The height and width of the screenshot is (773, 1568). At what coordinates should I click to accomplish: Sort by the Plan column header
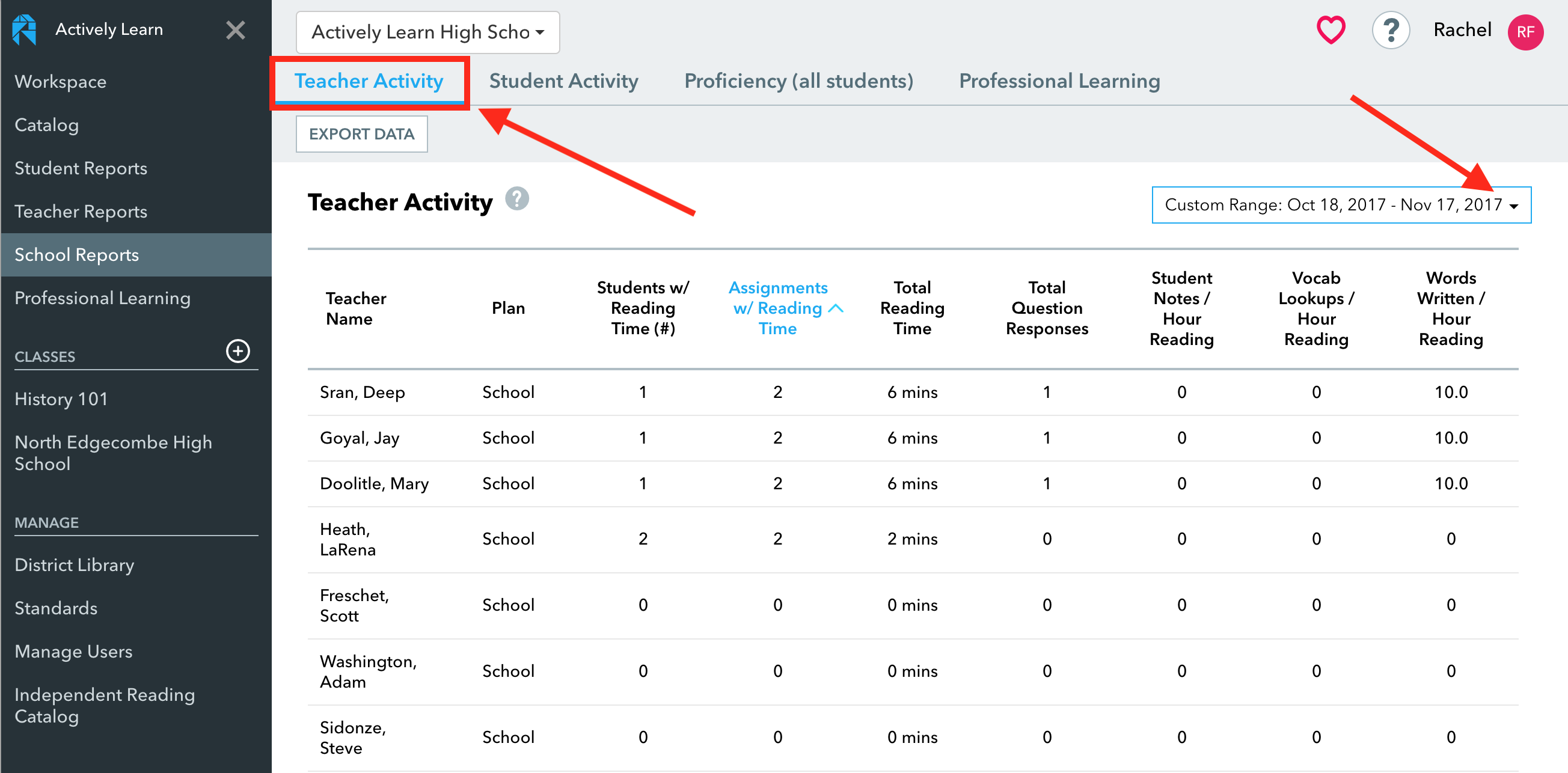point(508,308)
